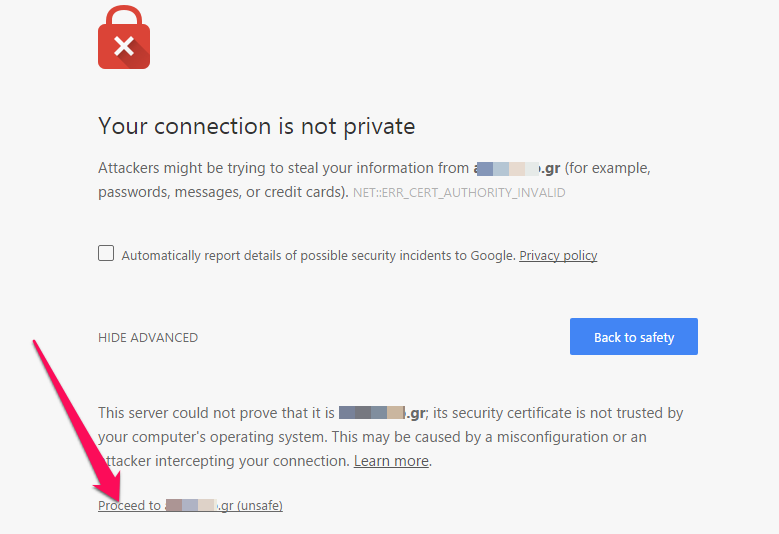Click 'Your connection is not private' heading
Viewport: 779px width, 534px height.
pos(256,126)
